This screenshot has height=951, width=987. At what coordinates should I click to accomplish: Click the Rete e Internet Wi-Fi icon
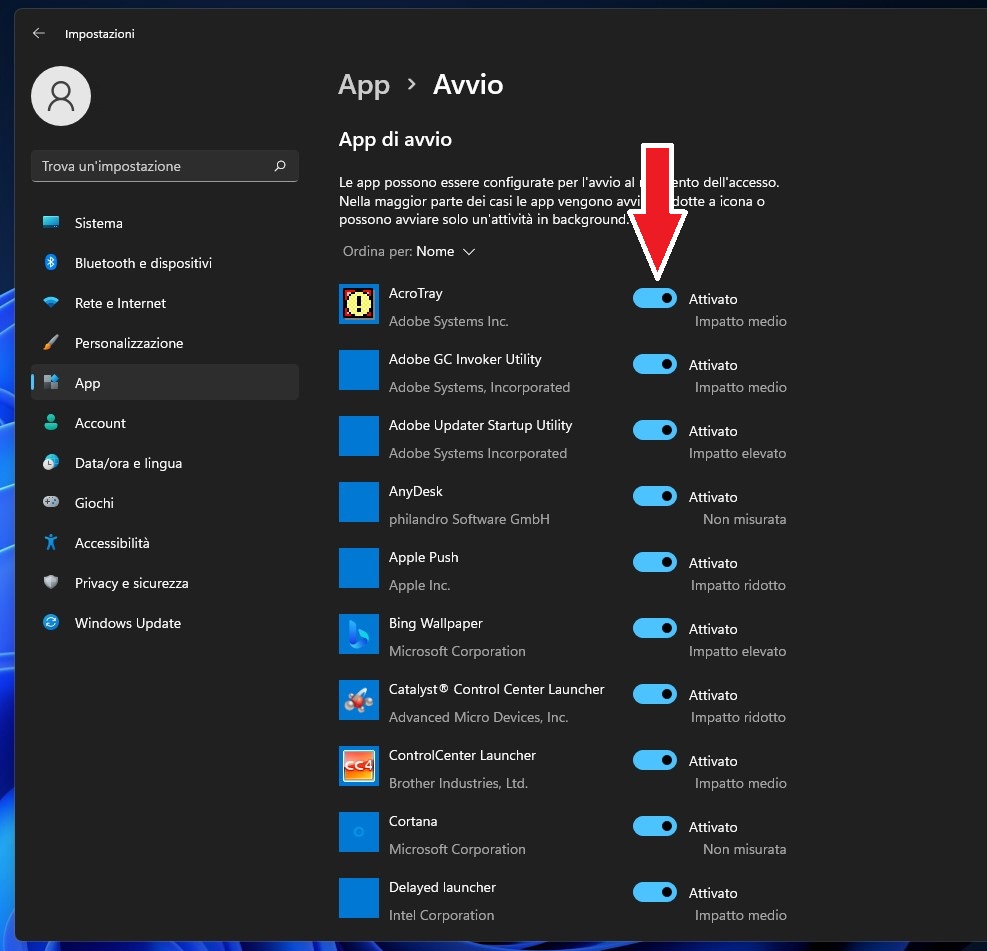tap(51, 302)
